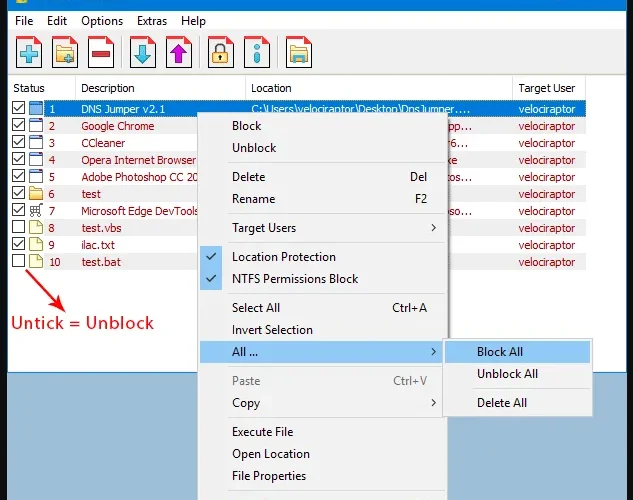Tick the test.vbs checkbox
This screenshot has width=633, height=500.
tap(18, 227)
